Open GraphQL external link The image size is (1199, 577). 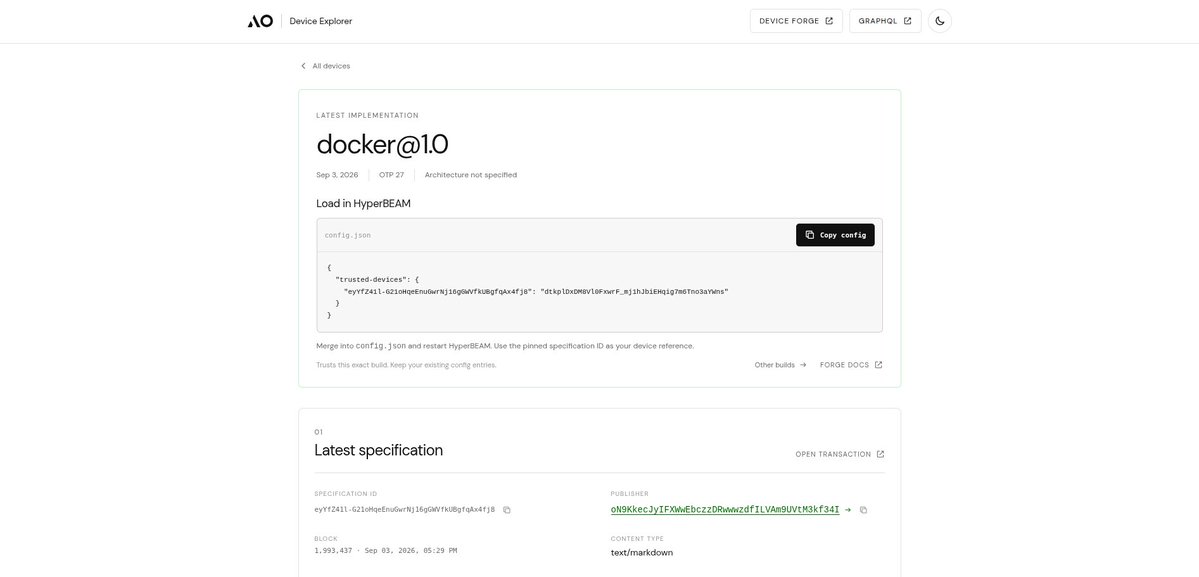(x=885, y=21)
